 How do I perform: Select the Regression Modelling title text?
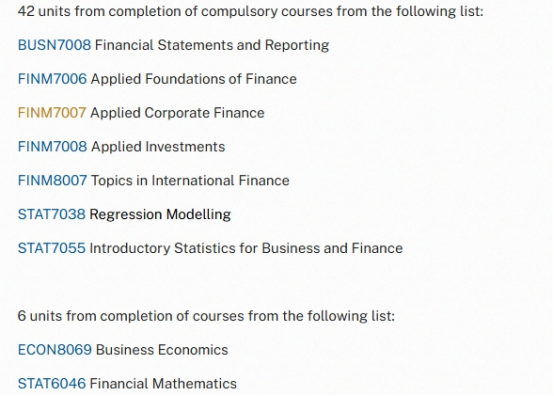click(x=160, y=214)
